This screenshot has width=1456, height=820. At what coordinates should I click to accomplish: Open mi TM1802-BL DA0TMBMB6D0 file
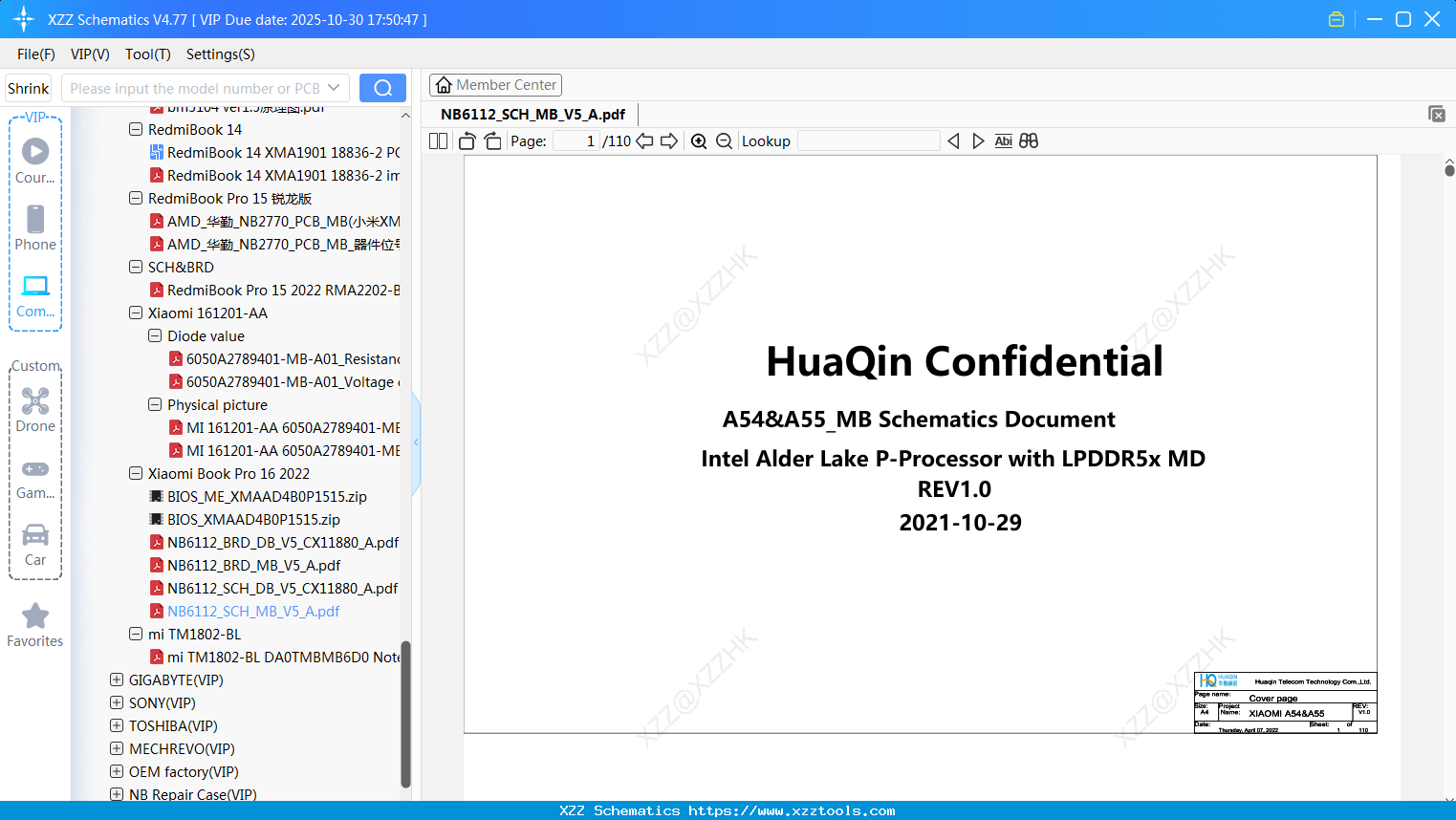point(274,658)
